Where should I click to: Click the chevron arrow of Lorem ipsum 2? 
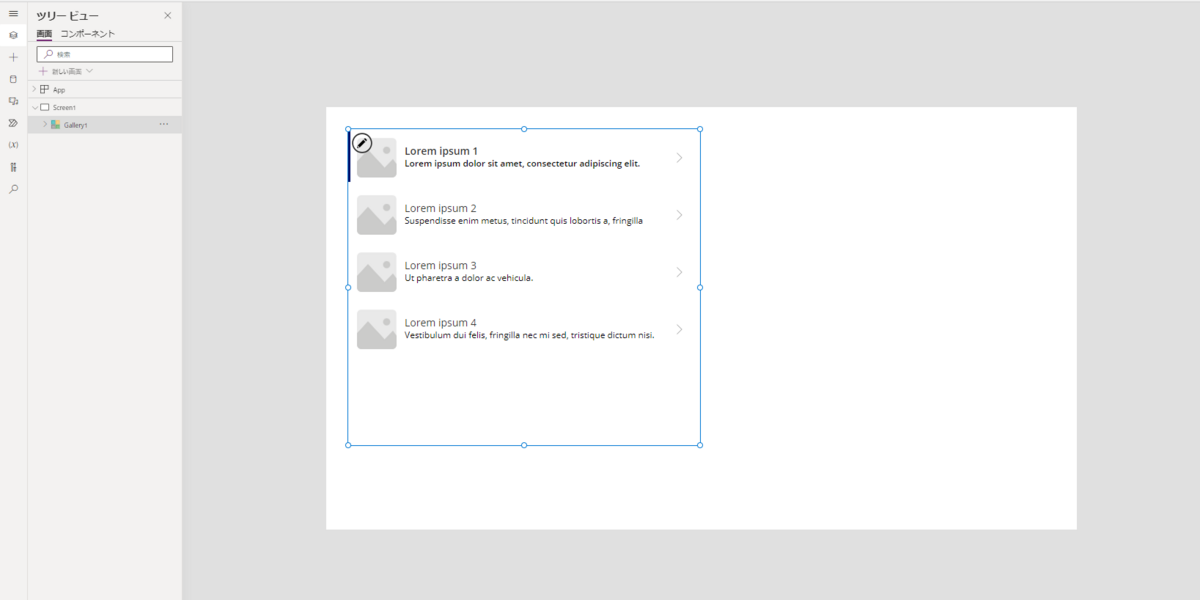[x=680, y=215]
